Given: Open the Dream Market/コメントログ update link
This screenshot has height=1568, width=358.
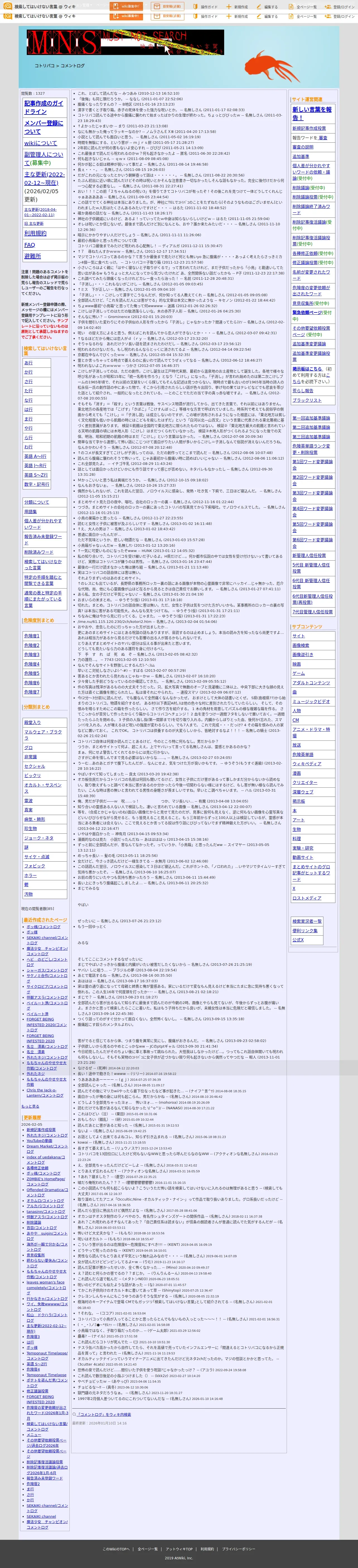Looking at the screenshot, I should 47,1149.
